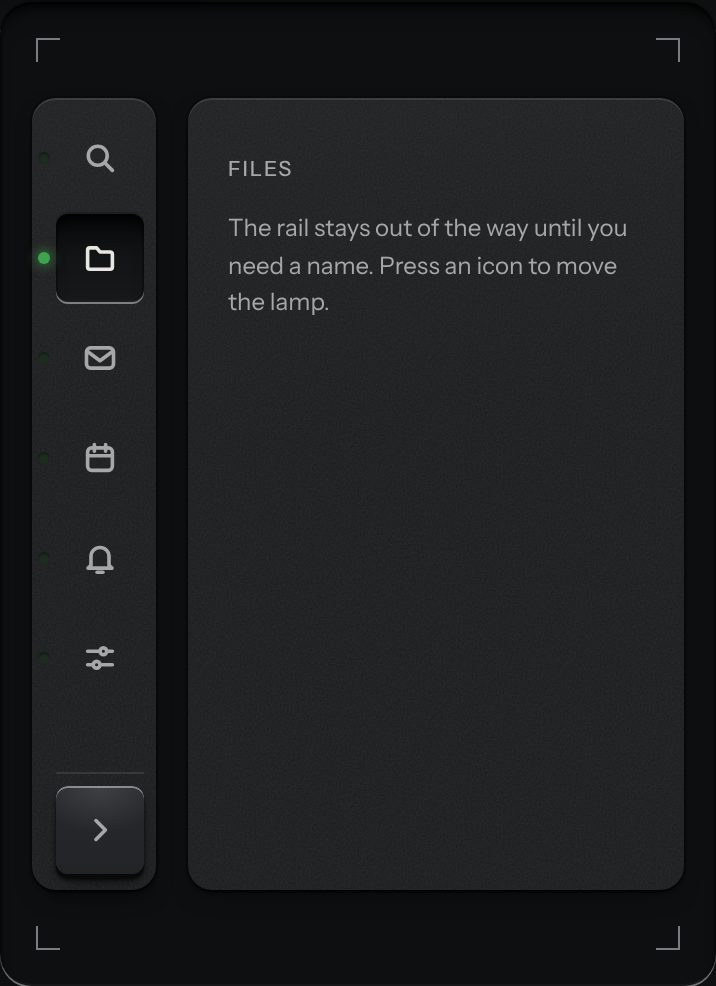The image size is (716, 986).
Task: Open the Settings sliders icon
Action: pos(100,658)
